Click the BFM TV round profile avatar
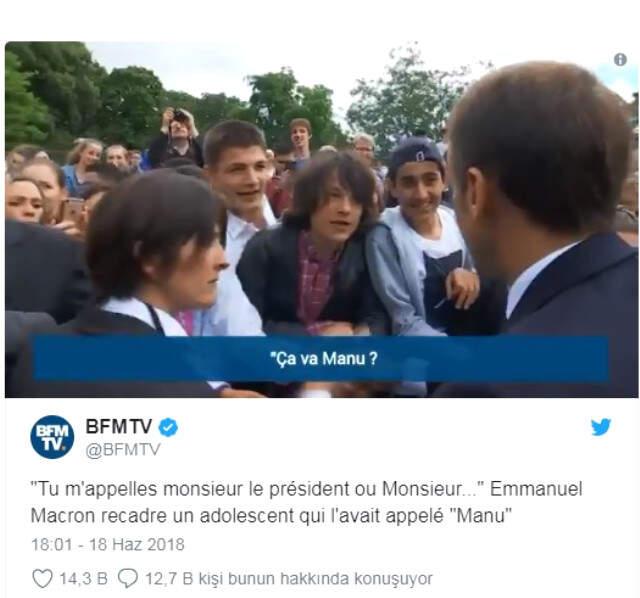Image resolution: width=640 pixels, height=598 pixels. coord(52,437)
